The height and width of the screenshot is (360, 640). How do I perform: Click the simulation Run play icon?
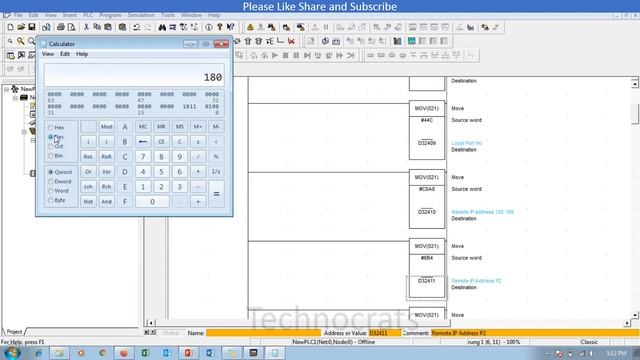(x=275, y=55)
